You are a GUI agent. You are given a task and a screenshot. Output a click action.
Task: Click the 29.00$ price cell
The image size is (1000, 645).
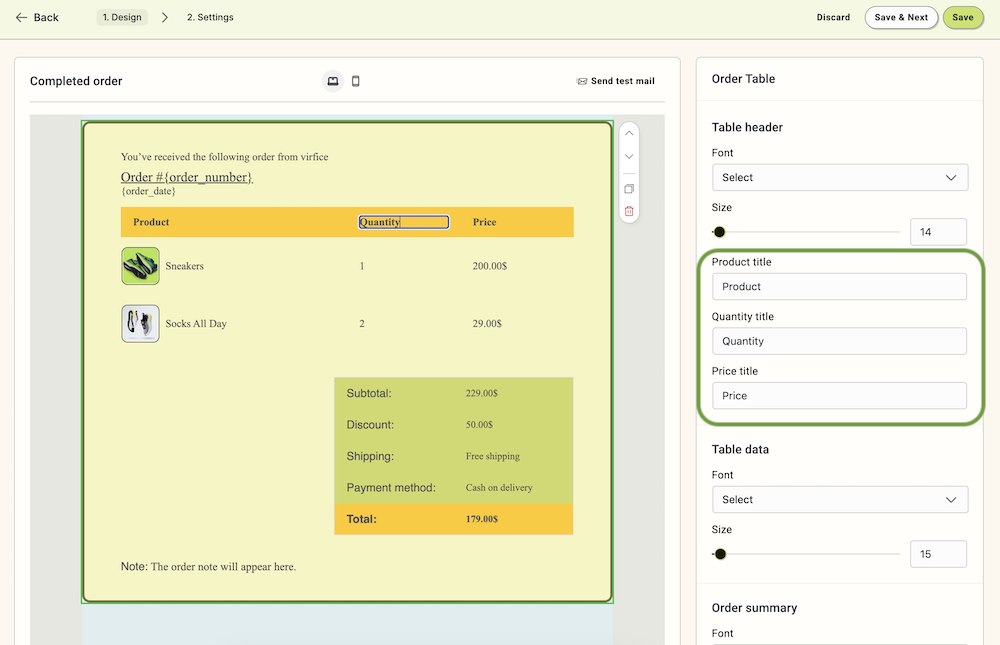click(487, 323)
